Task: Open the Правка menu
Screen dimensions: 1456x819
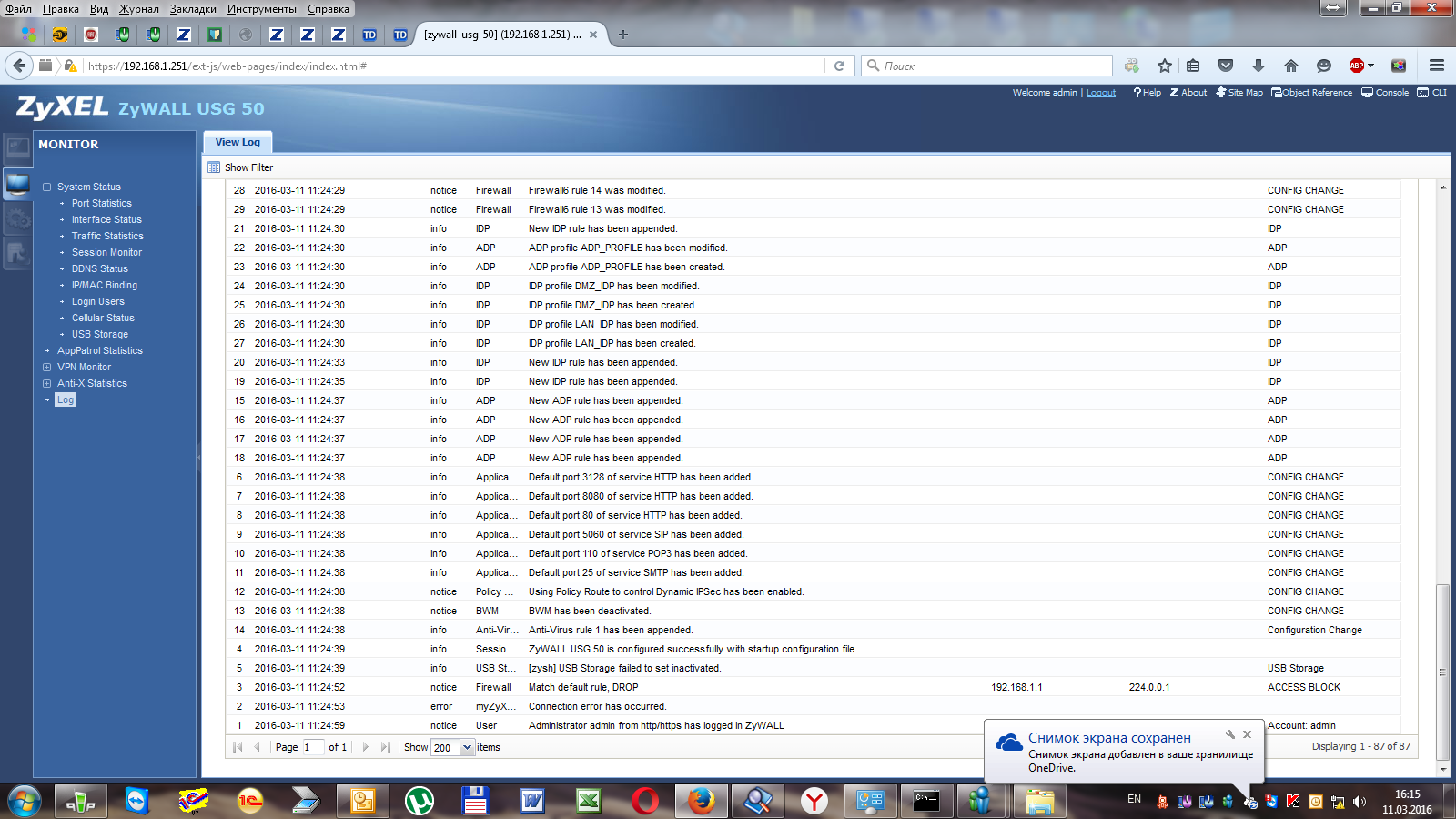Action: (61, 9)
